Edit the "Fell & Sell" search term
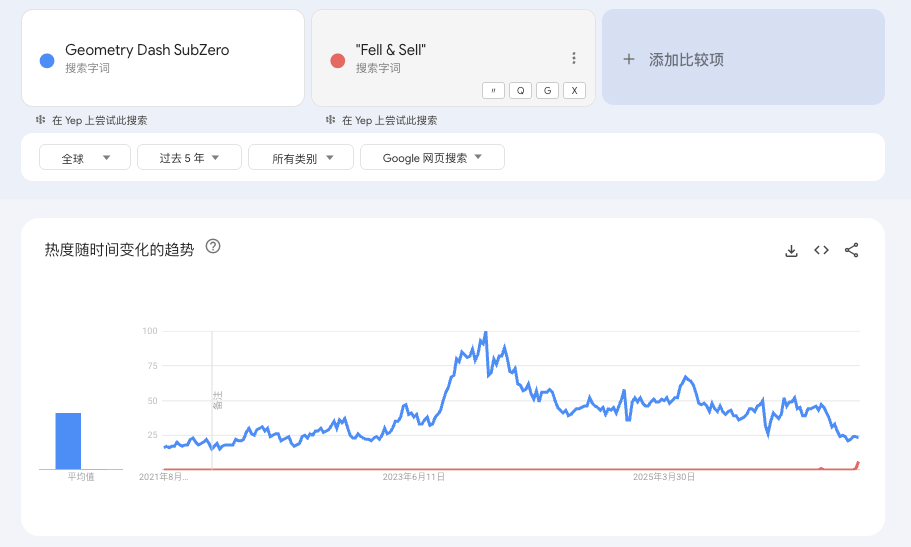The width and height of the screenshot is (911, 547). click(390, 50)
